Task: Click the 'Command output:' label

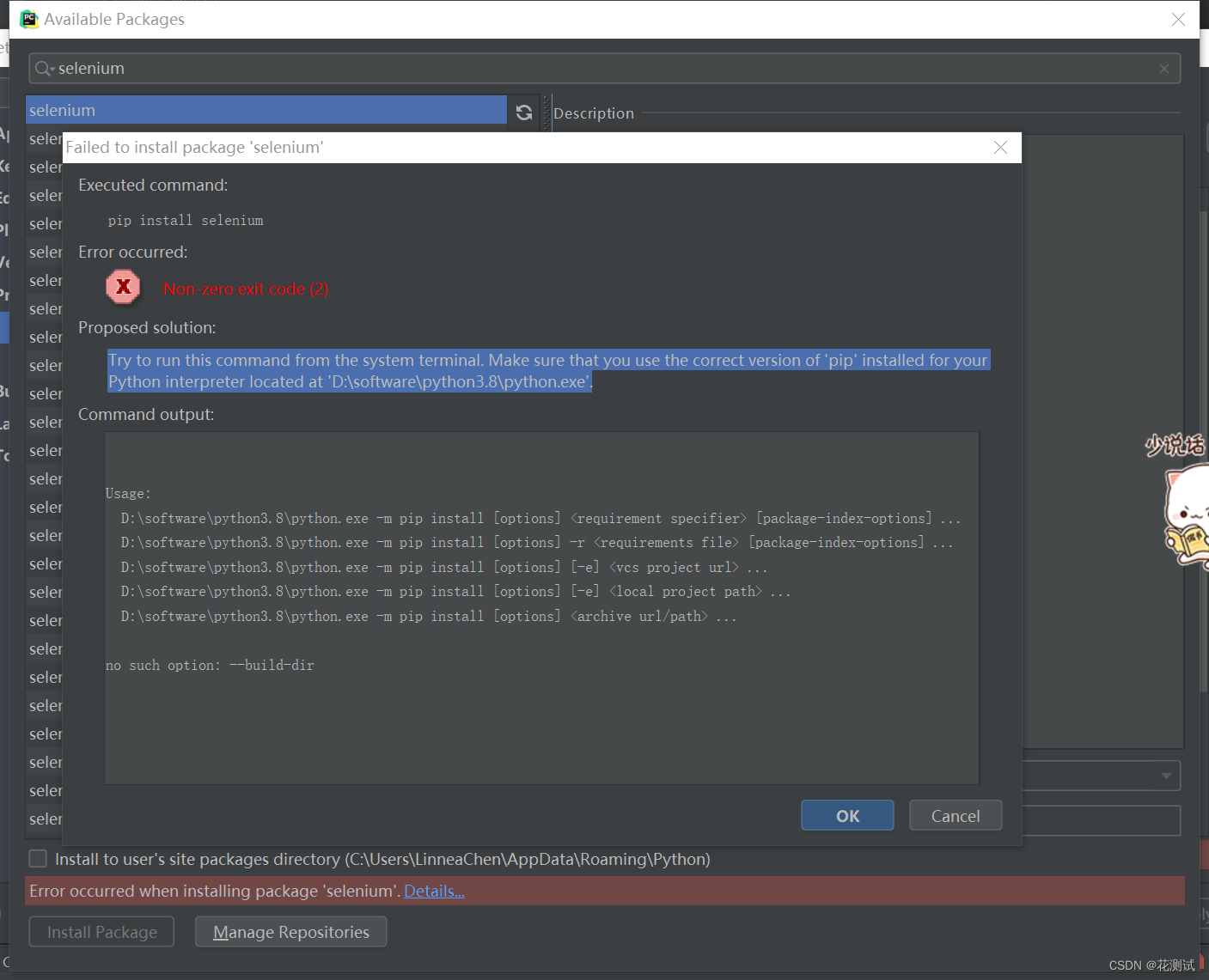Action: click(146, 414)
